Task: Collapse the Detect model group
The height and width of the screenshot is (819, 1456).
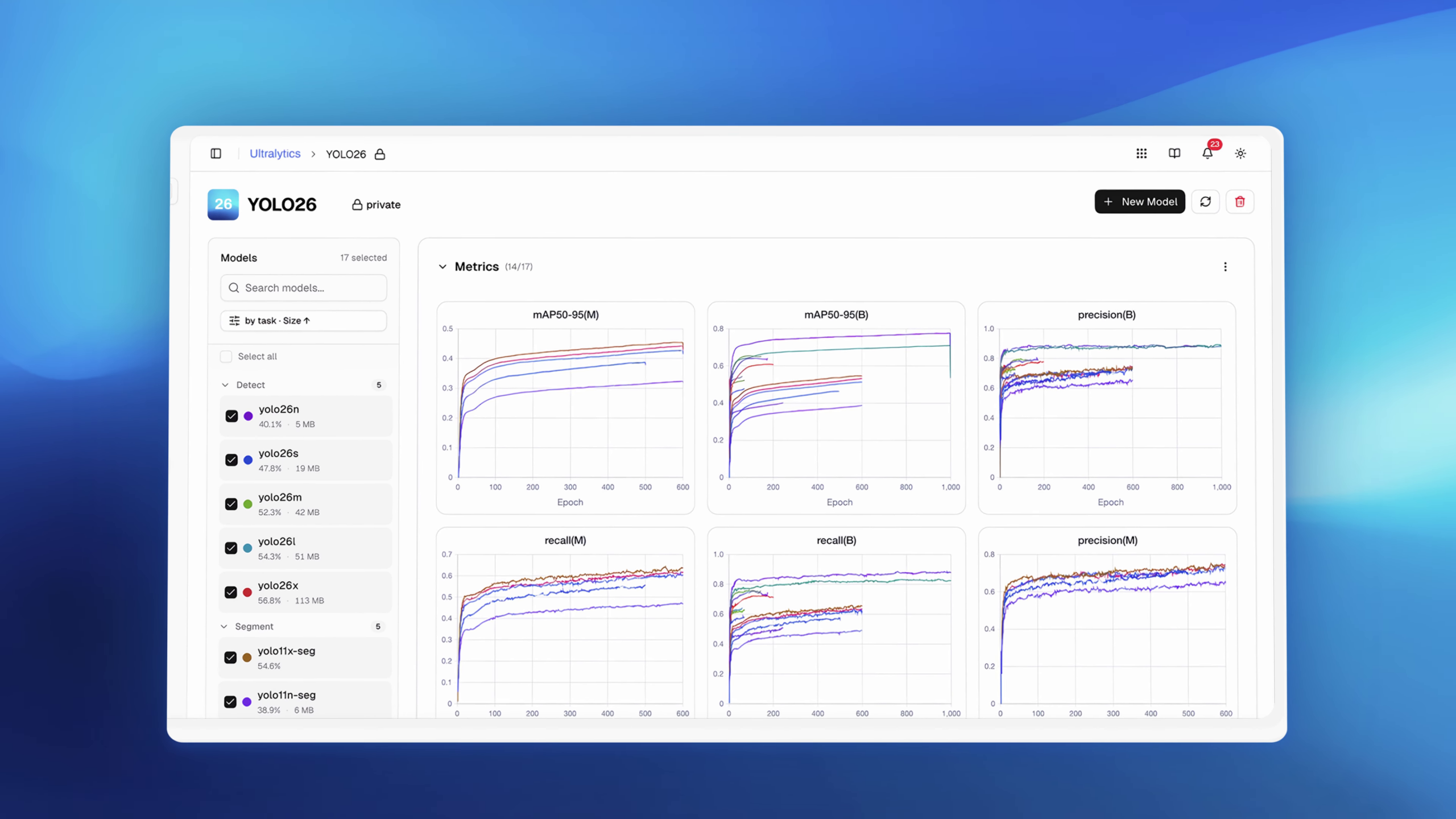Action: coord(225,385)
